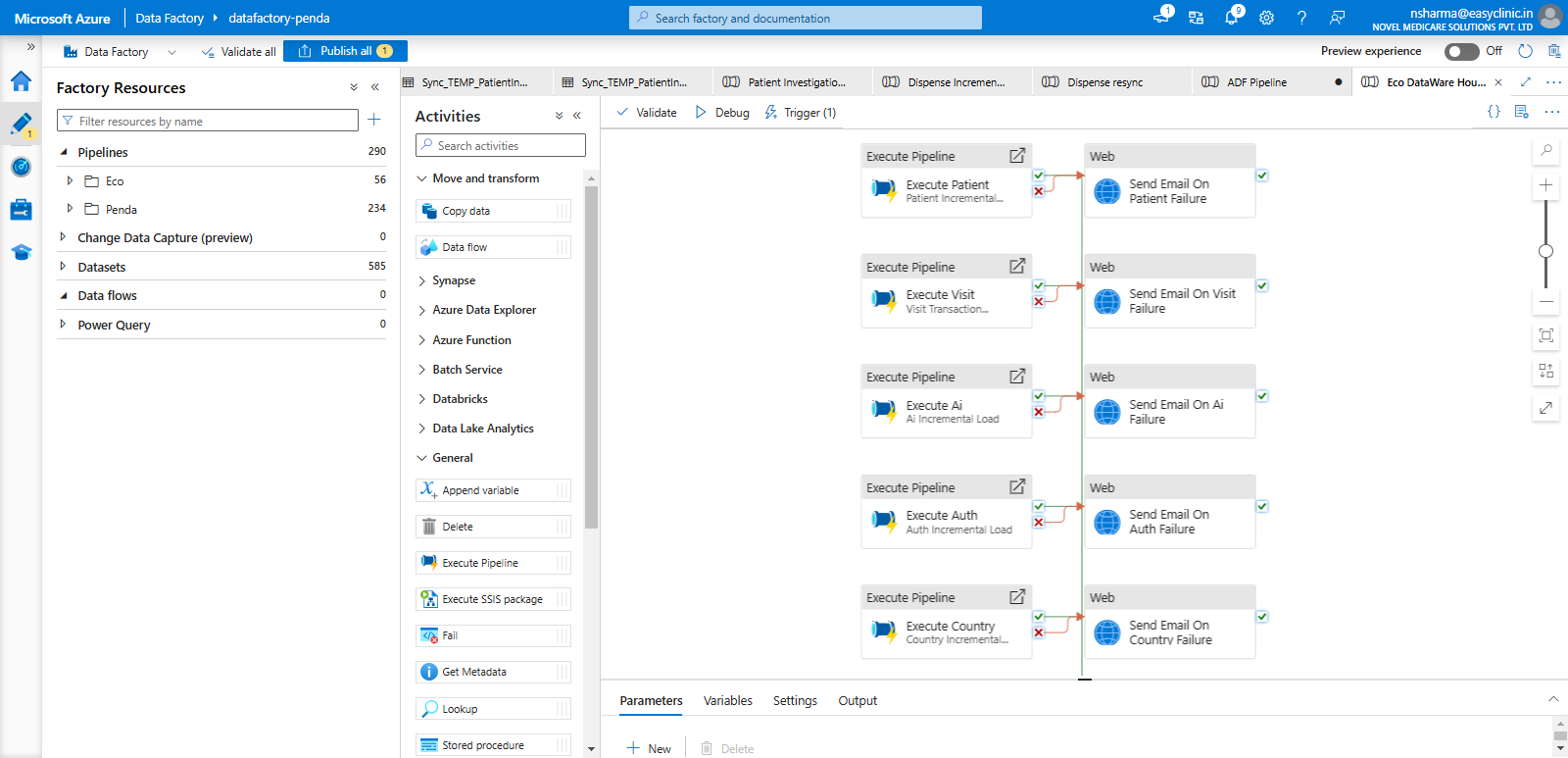The width and height of the screenshot is (1568, 758).
Task: Add new factory resource with plus icon
Action: [373, 120]
